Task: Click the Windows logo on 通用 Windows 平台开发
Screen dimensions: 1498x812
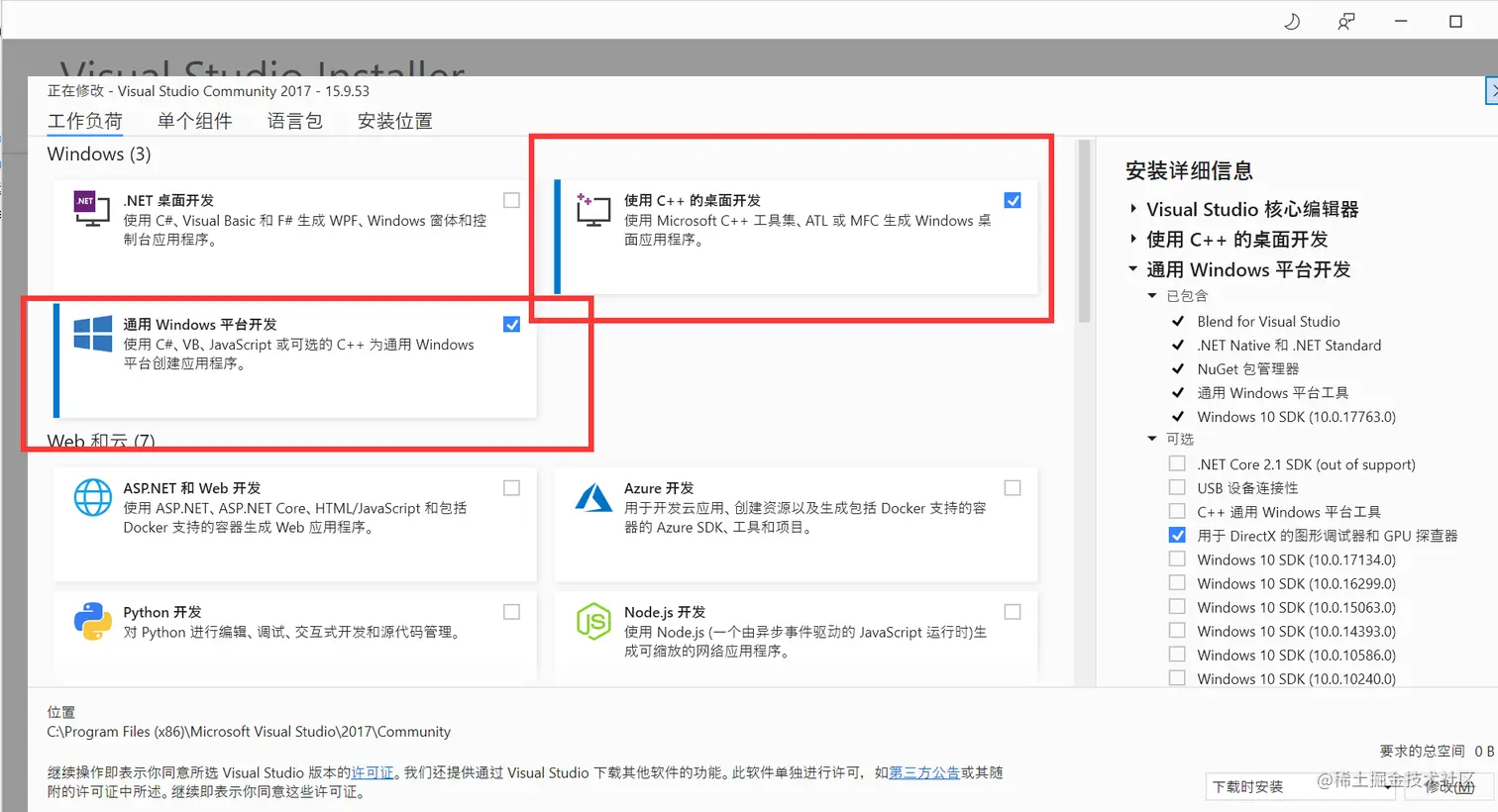Action: click(x=93, y=334)
